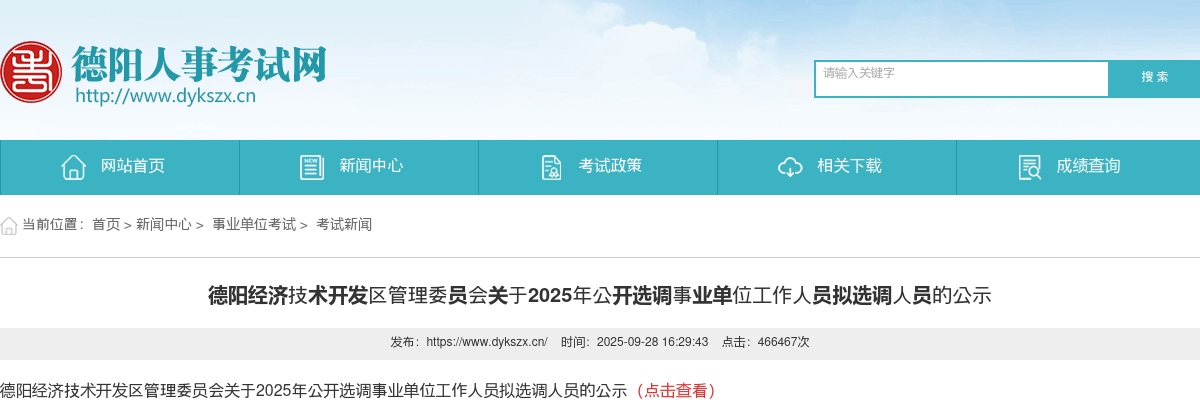Follow the 首页 breadcrumb link
This screenshot has width=1200, height=400.
pyautogui.click(x=106, y=225)
